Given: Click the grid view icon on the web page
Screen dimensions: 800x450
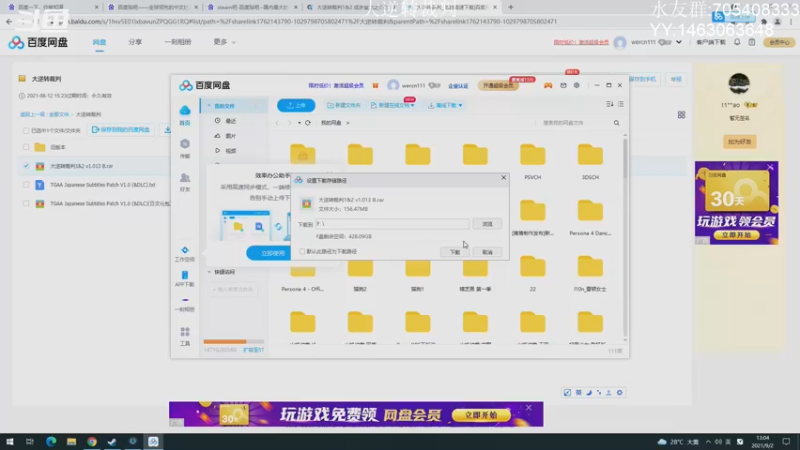Looking at the screenshot, I should (681, 115).
